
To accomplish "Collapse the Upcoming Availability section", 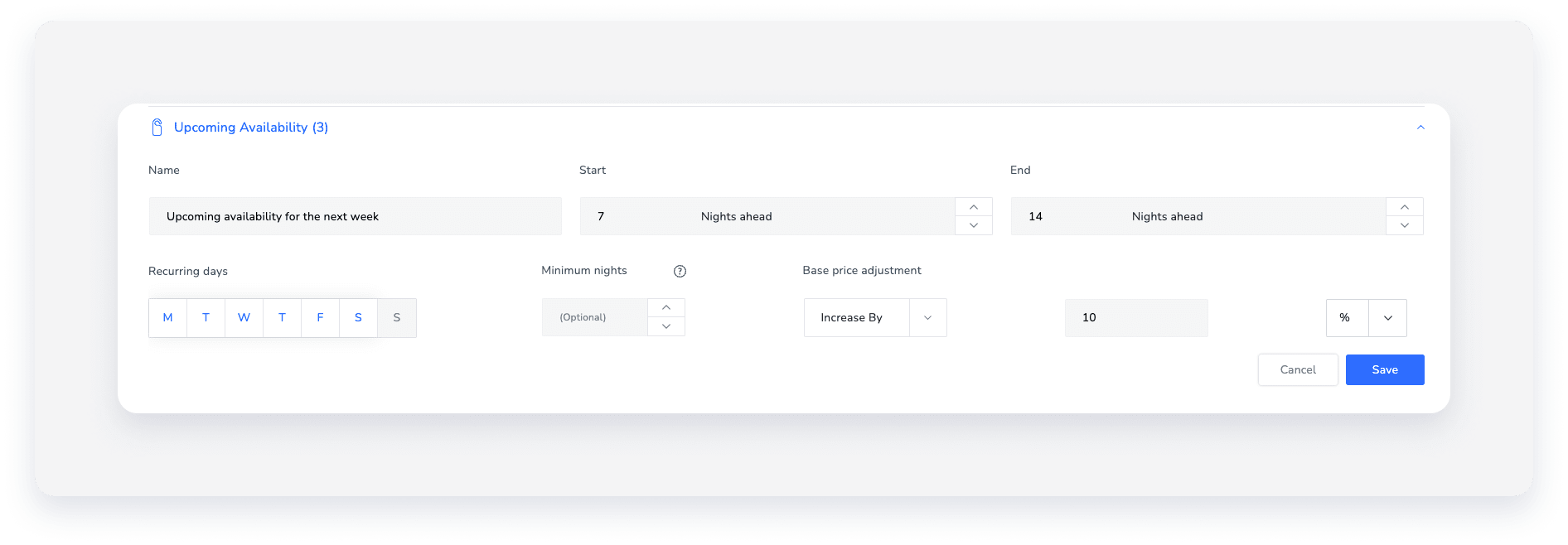I will pos(1420,127).
